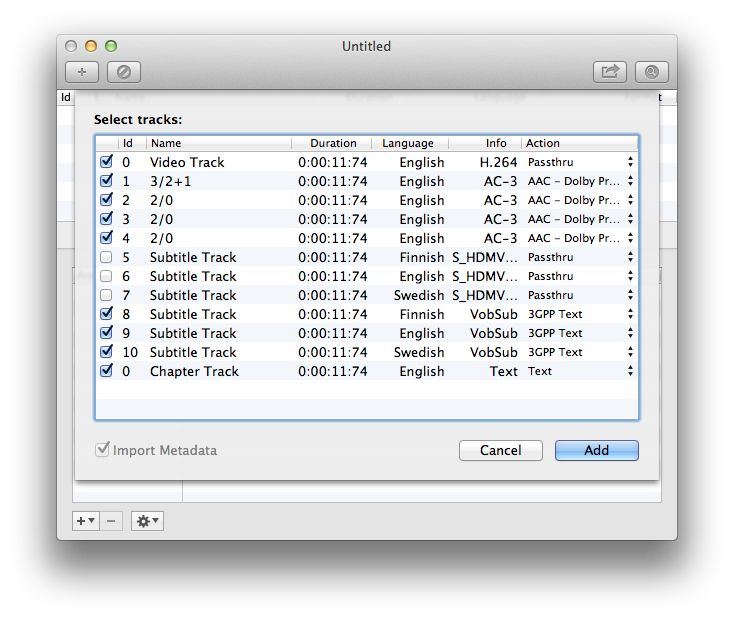
Task: Toggle the Import Metadata checkbox
Action: [x=102, y=450]
